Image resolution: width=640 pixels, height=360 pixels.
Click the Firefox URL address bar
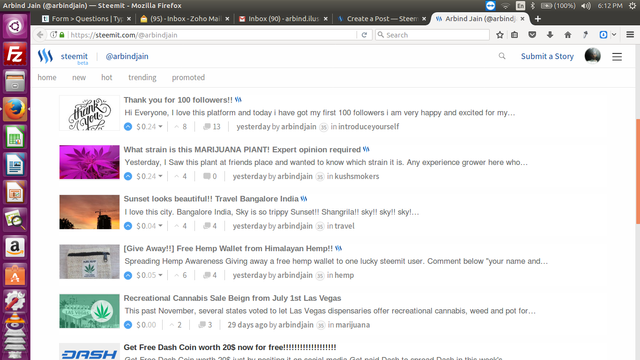click(212, 35)
